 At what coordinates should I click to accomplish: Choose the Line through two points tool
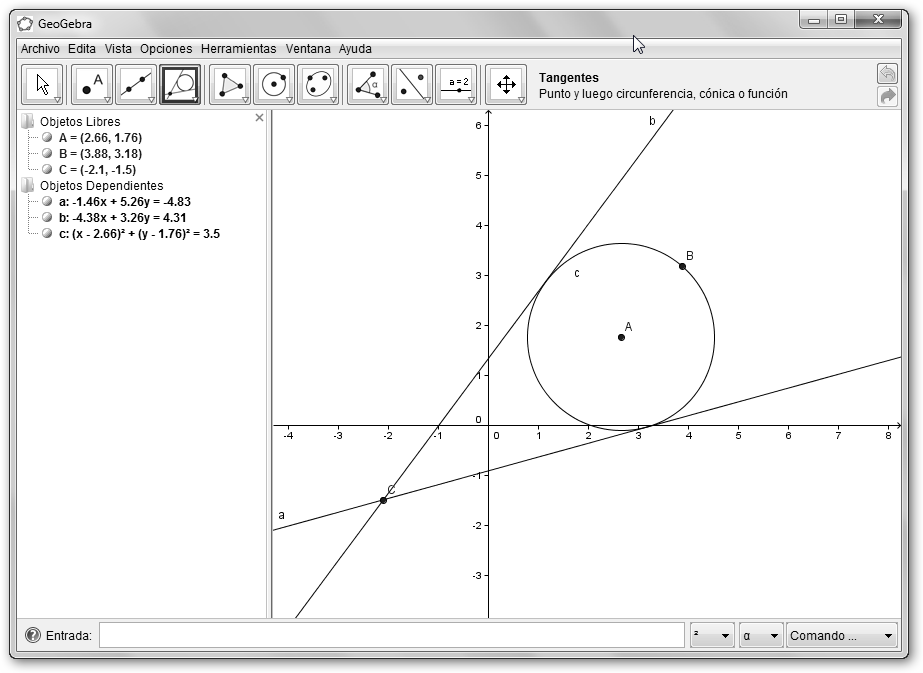(x=136, y=85)
